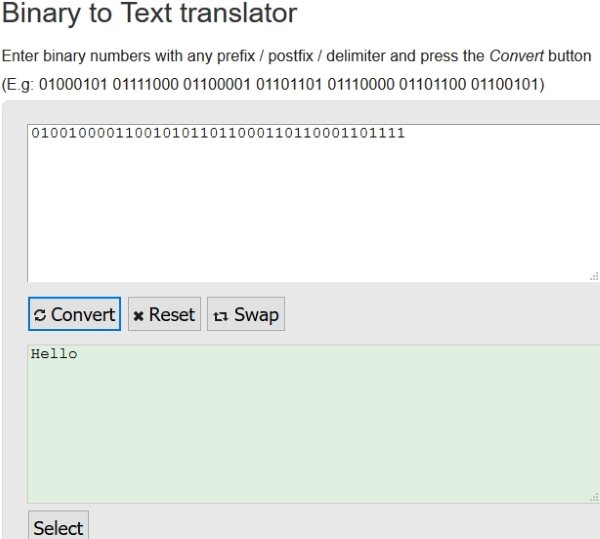Click the binary string in the input box
This screenshot has height=539, width=600.
tap(217, 133)
